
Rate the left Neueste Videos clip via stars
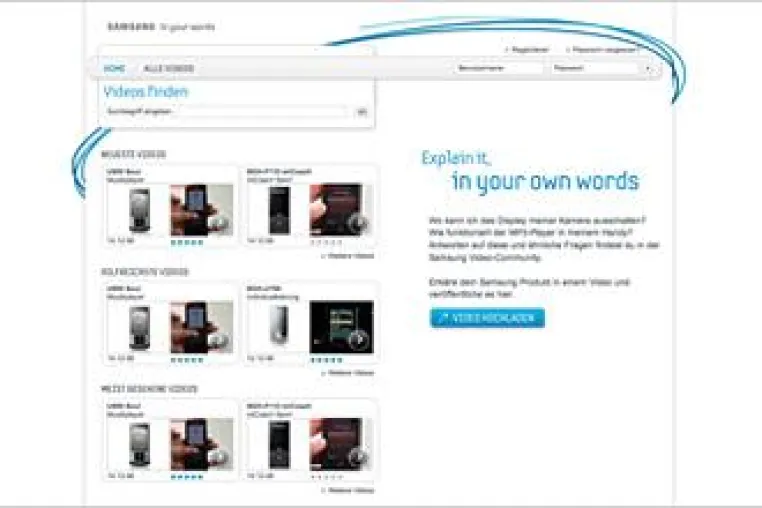pos(187,242)
